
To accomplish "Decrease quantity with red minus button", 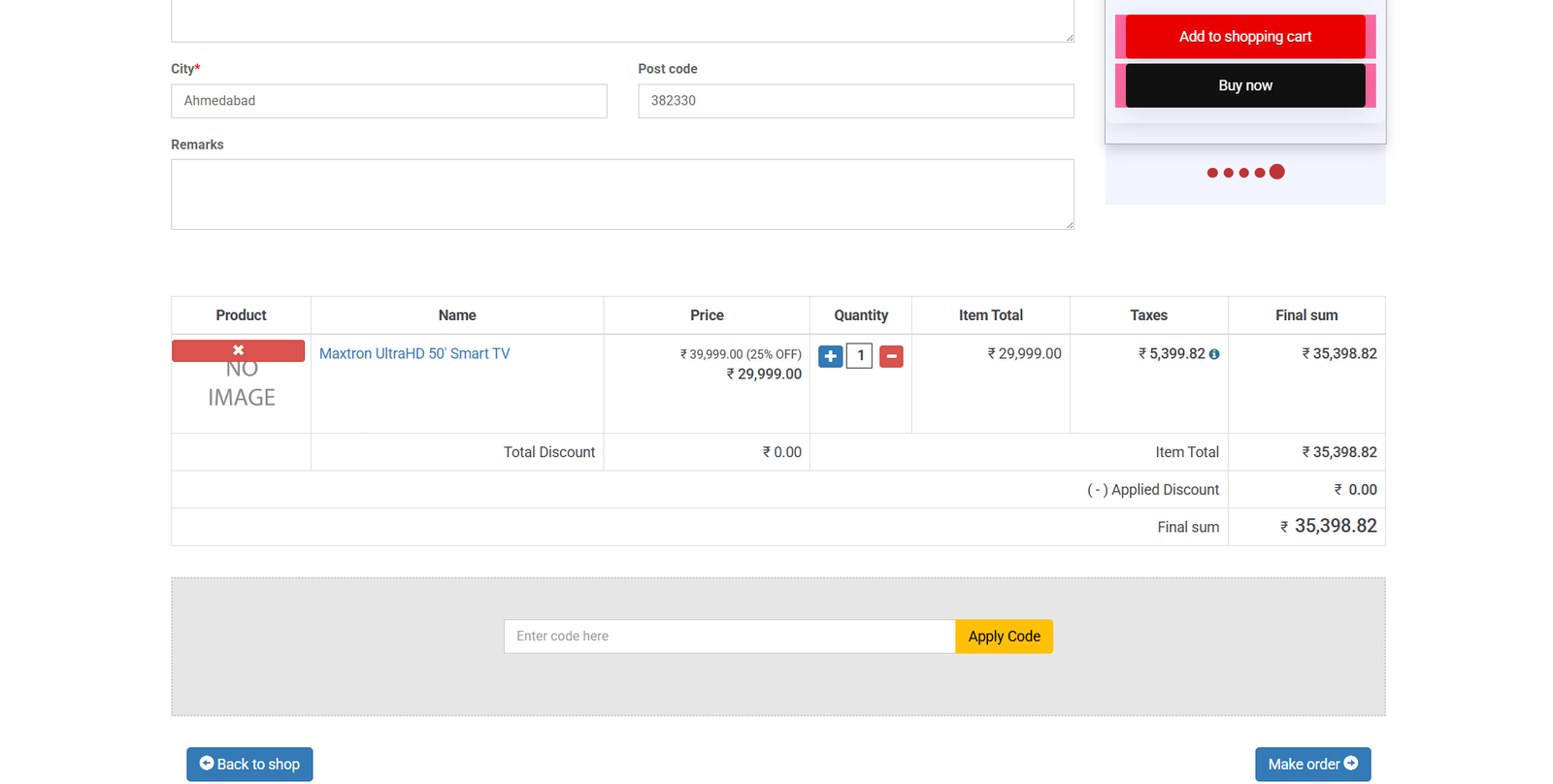I will tap(891, 356).
